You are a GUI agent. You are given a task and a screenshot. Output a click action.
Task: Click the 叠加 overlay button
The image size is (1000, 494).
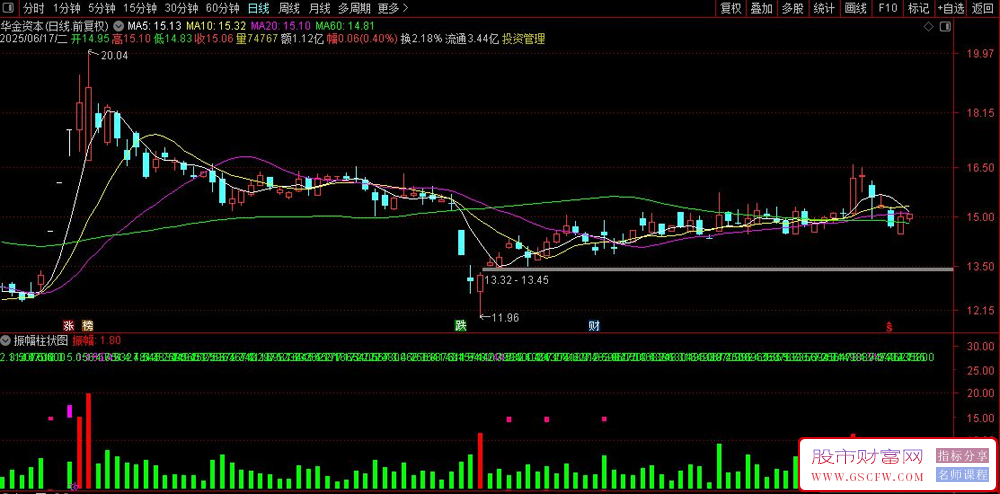coord(761,8)
